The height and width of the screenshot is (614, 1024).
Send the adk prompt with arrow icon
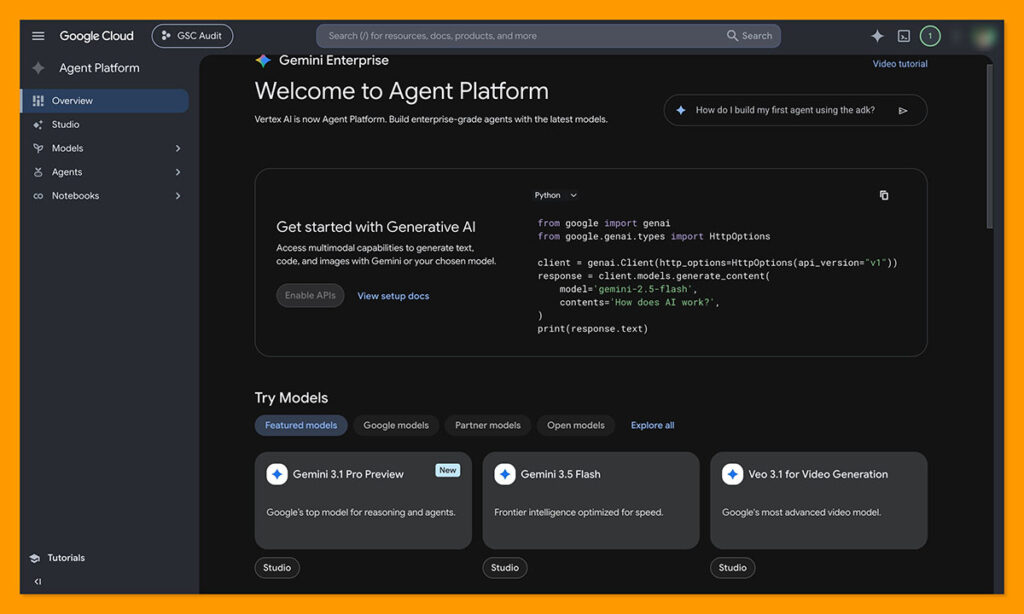tap(903, 111)
